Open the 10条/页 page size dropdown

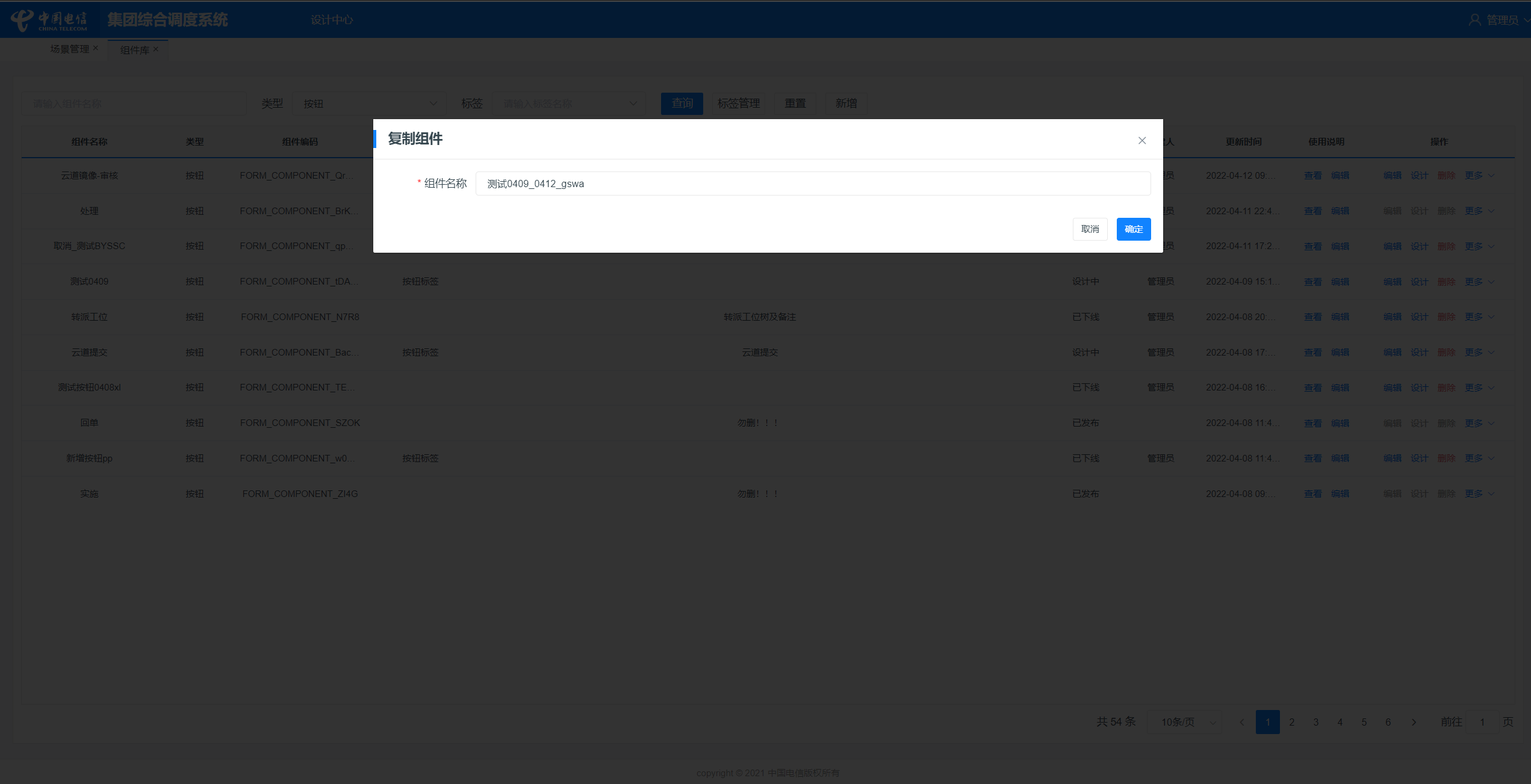[x=1185, y=722]
